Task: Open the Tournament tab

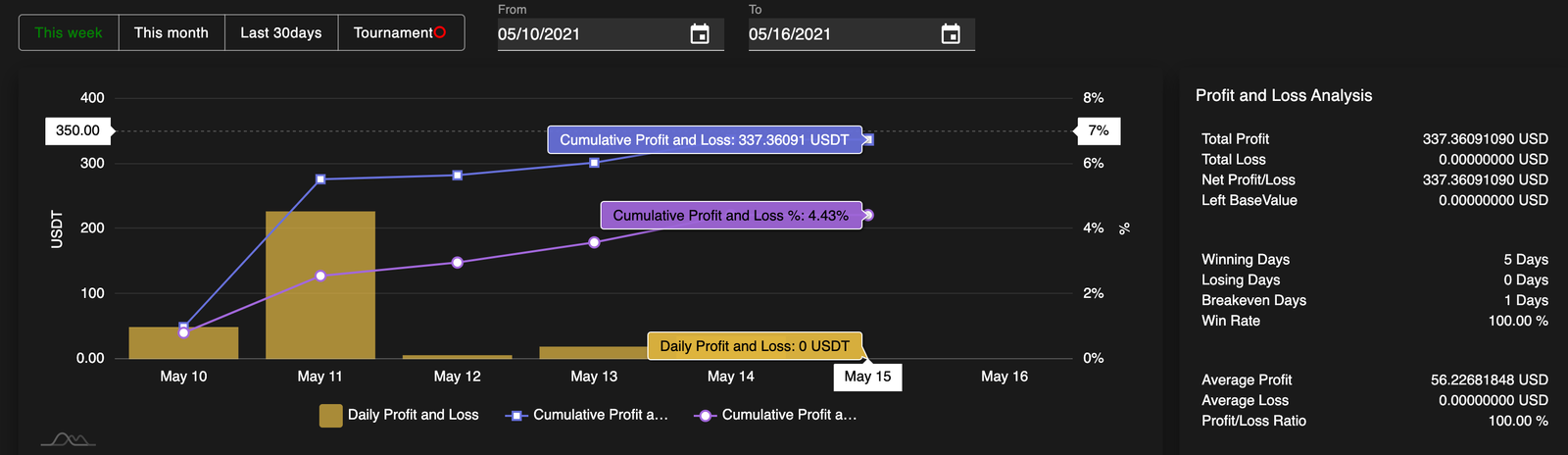Action: click(x=393, y=32)
